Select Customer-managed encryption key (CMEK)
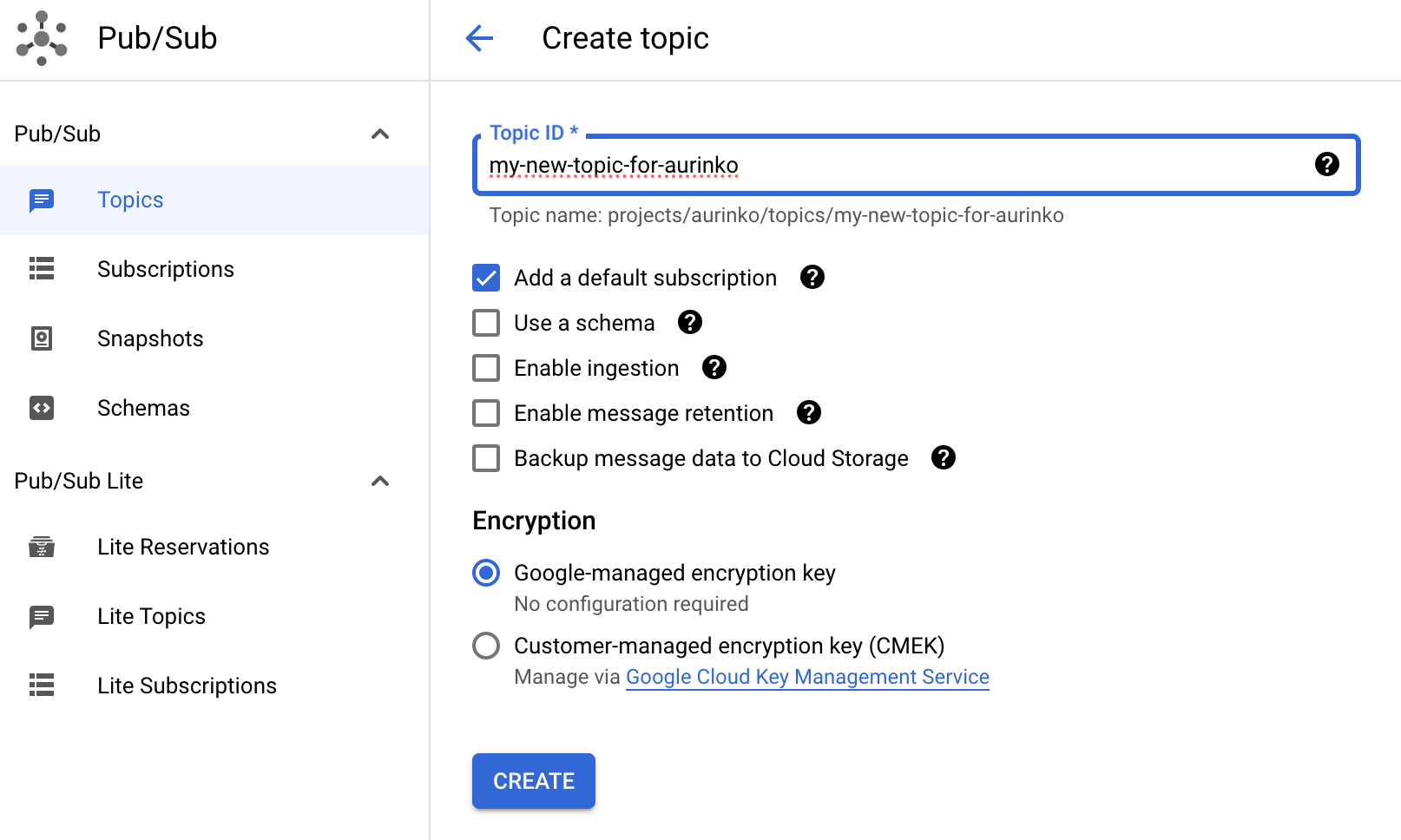 pyautogui.click(x=486, y=646)
